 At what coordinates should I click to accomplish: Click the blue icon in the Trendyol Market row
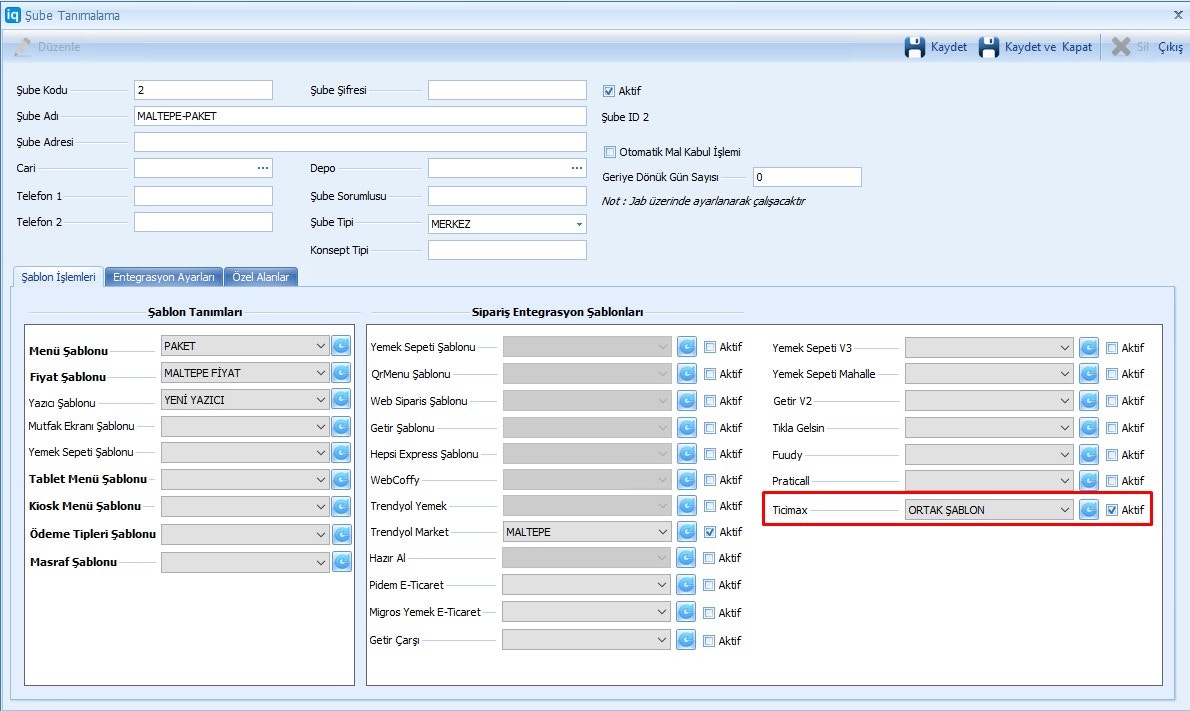click(x=687, y=532)
